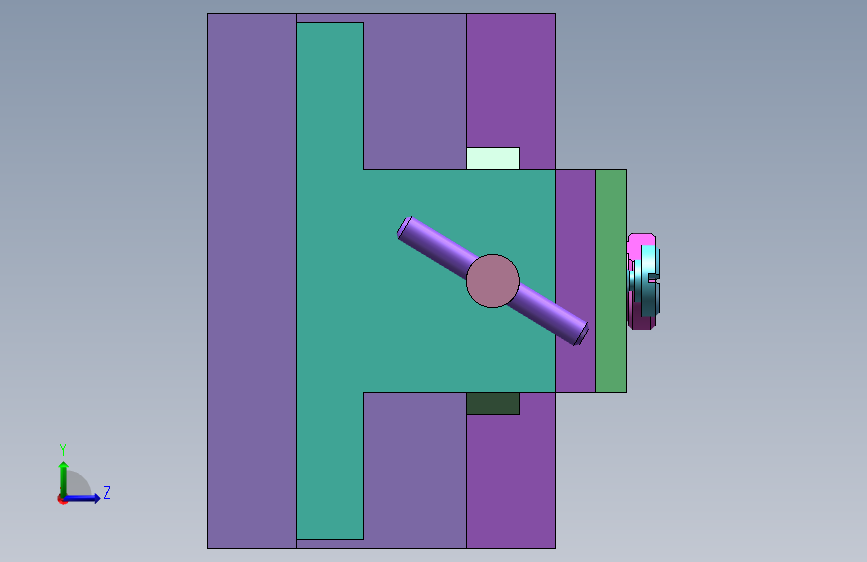
Task: Select the dark green rectangular key
Action: click(x=493, y=403)
